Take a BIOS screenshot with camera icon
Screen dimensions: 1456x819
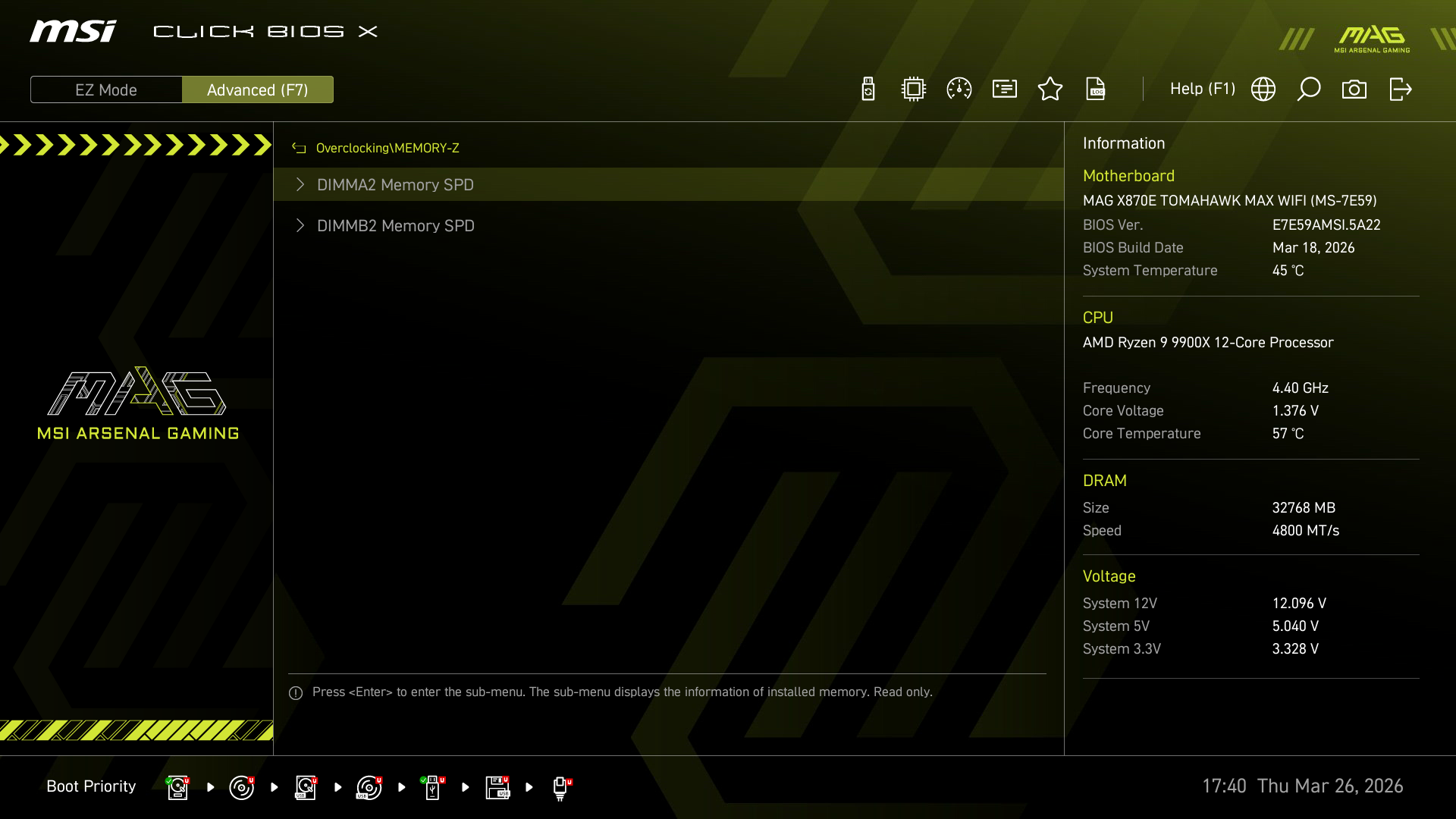tap(1355, 89)
